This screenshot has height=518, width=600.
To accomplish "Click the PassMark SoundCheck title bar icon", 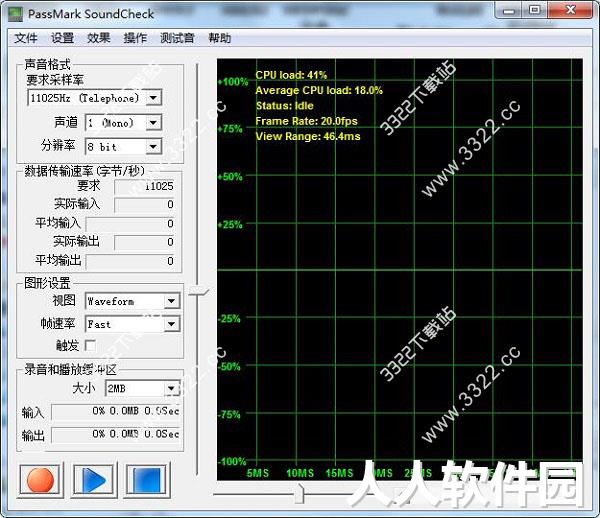I will point(15,14).
